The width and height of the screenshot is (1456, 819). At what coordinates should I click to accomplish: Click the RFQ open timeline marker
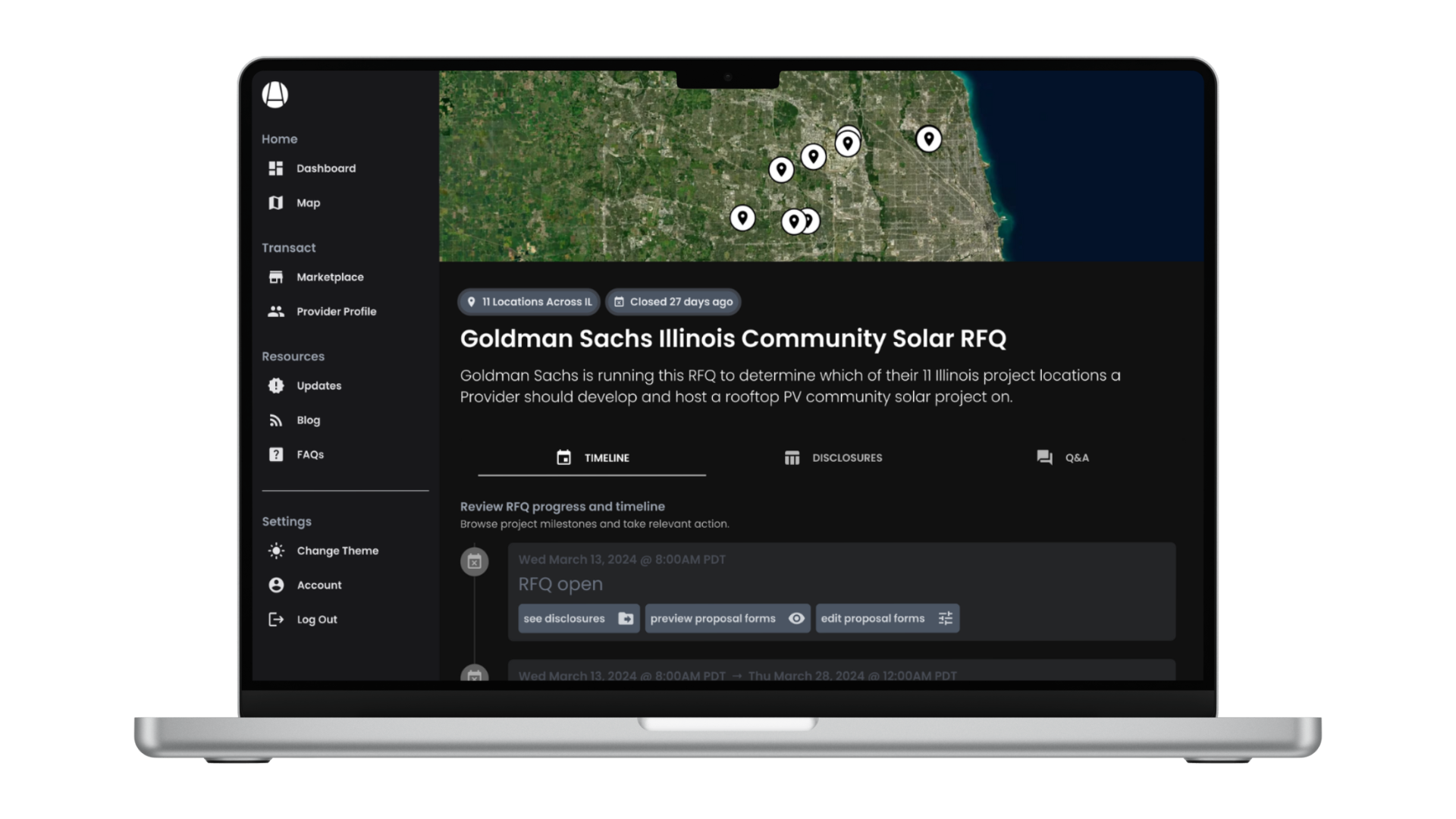pyautogui.click(x=475, y=562)
